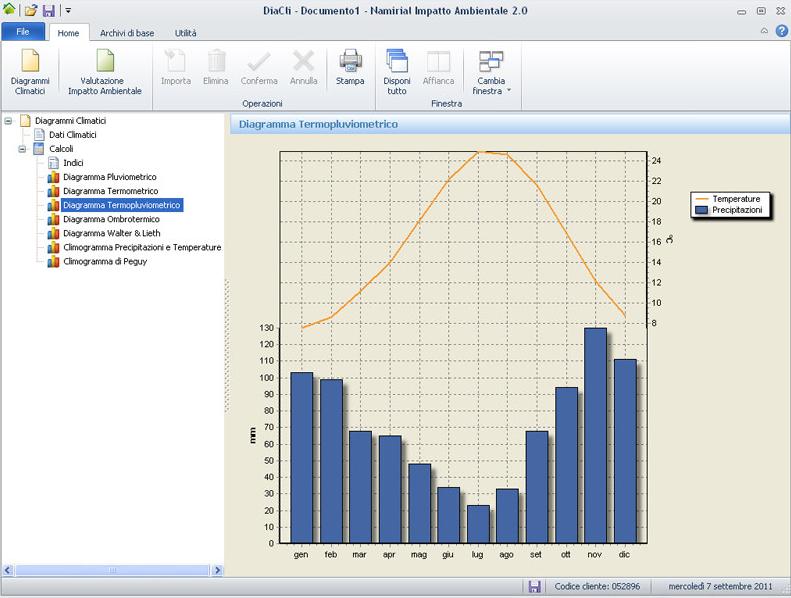
Task: Select Diagramma Walter & Lieth in tree
Action: (x=109, y=233)
